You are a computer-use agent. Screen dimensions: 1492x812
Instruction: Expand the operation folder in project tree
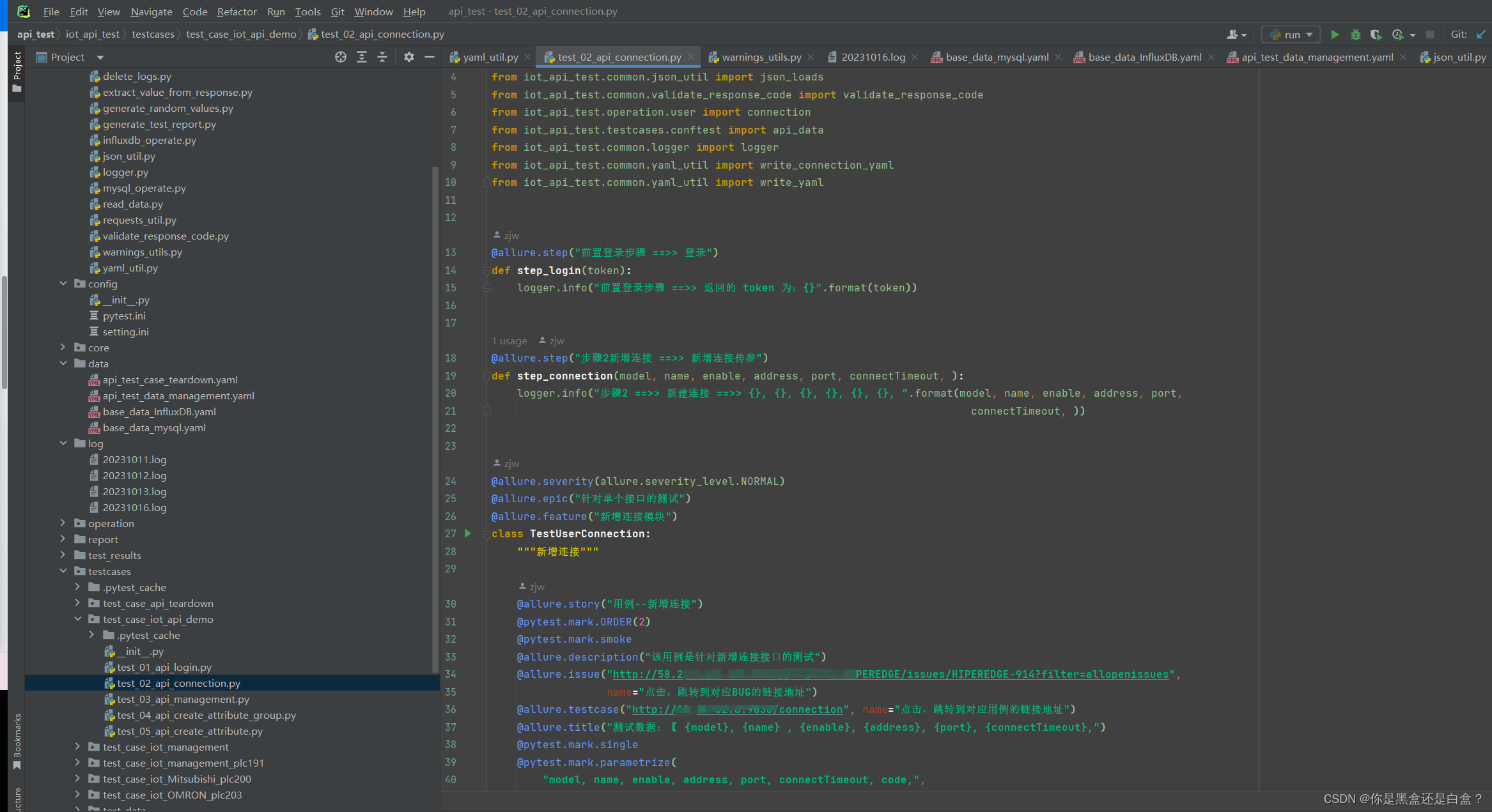(x=63, y=523)
